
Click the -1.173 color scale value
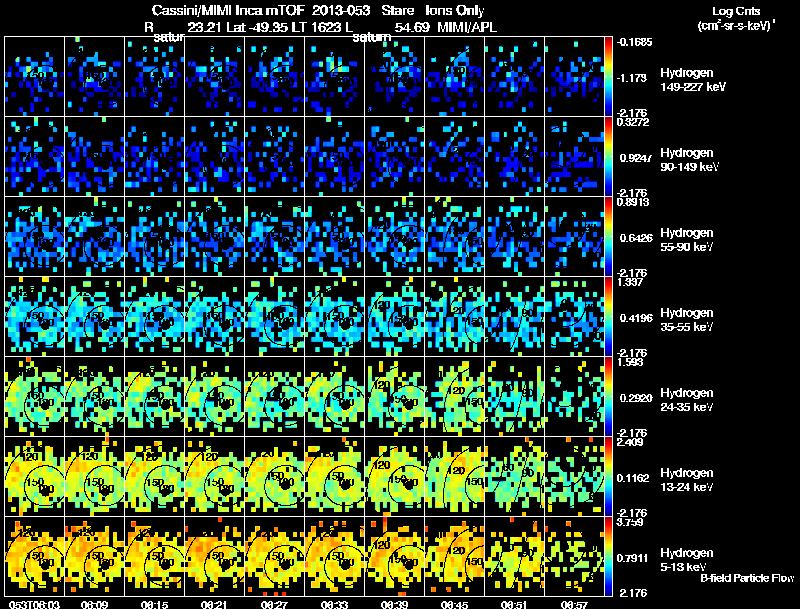click(632, 78)
